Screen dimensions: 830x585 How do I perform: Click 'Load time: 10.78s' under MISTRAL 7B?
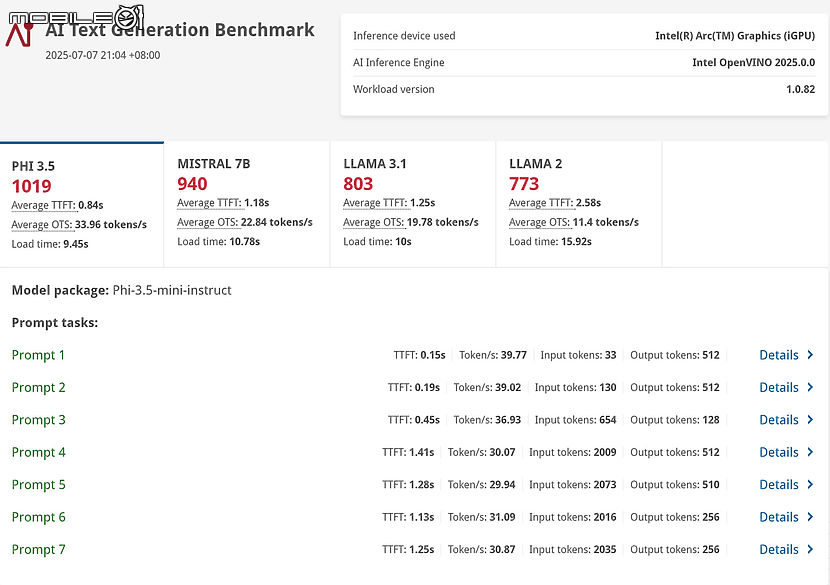coord(219,242)
